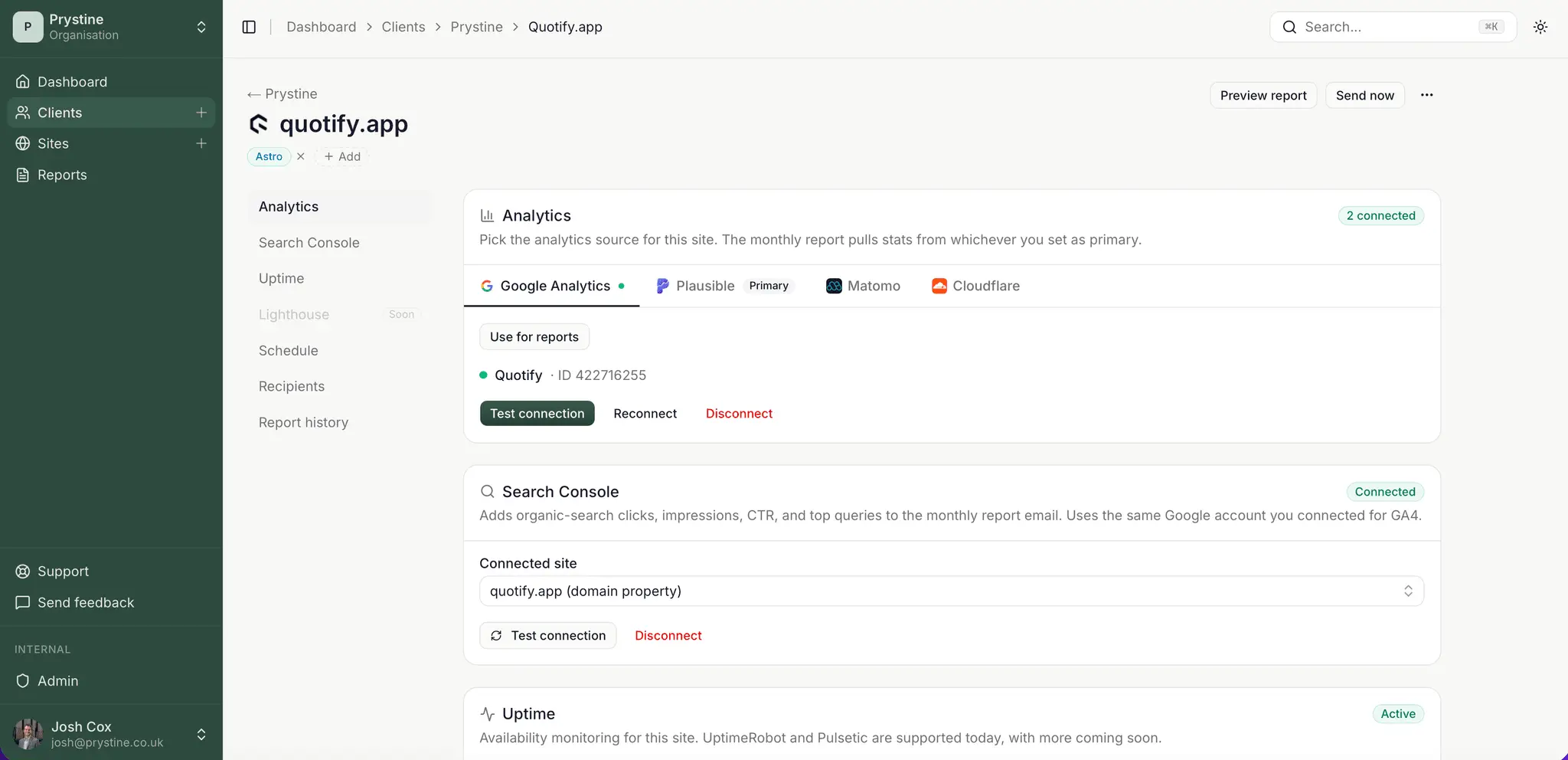The image size is (1568, 760).
Task: Click Dashboard in the breadcrumb
Action: (322, 27)
